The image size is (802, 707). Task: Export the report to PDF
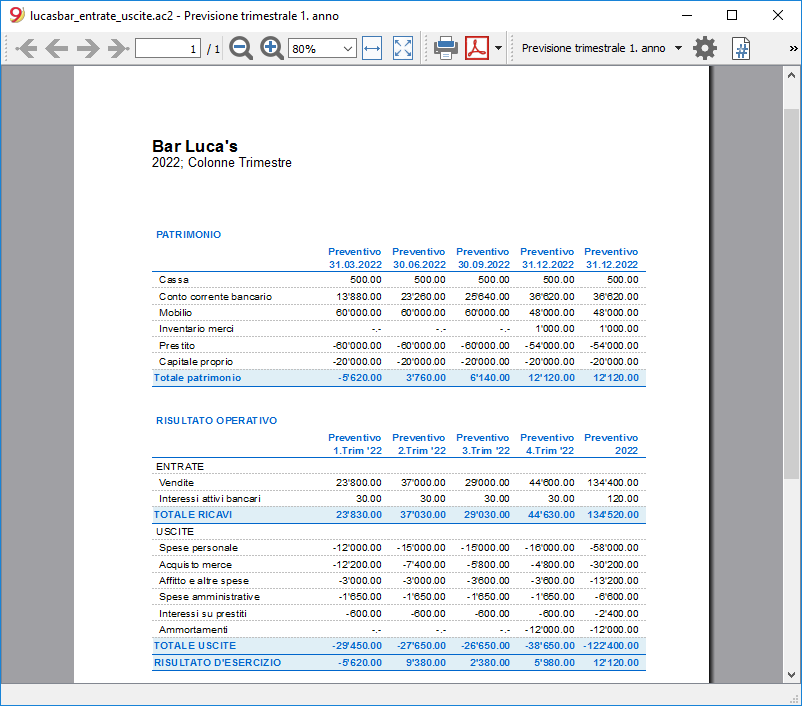point(477,48)
